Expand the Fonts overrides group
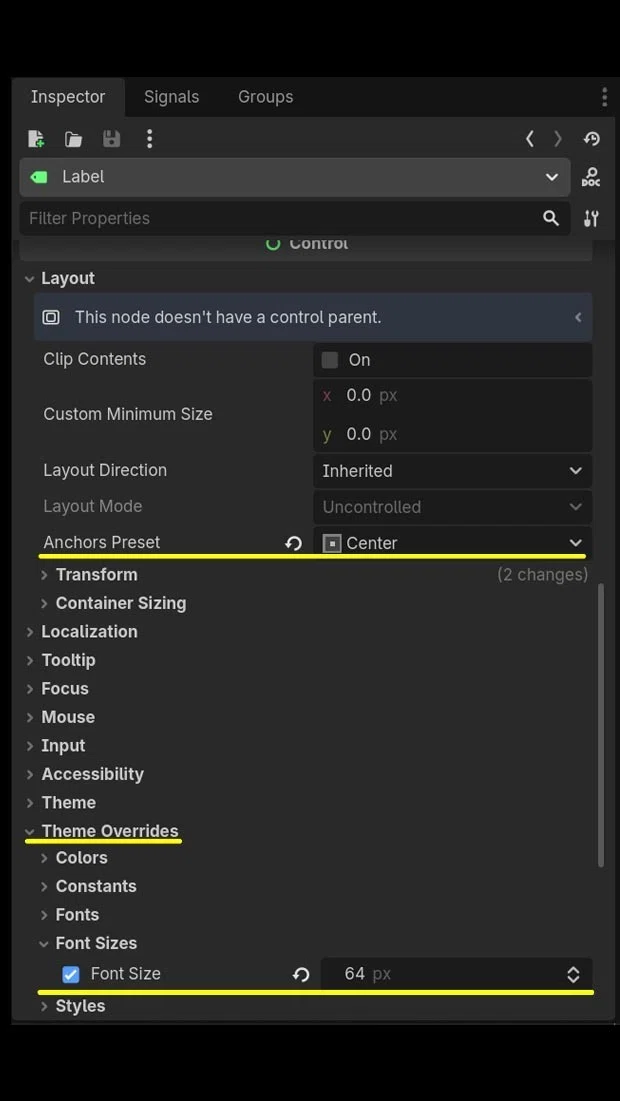Image resolution: width=620 pixels, height=1101 pixels. (77, 915)
